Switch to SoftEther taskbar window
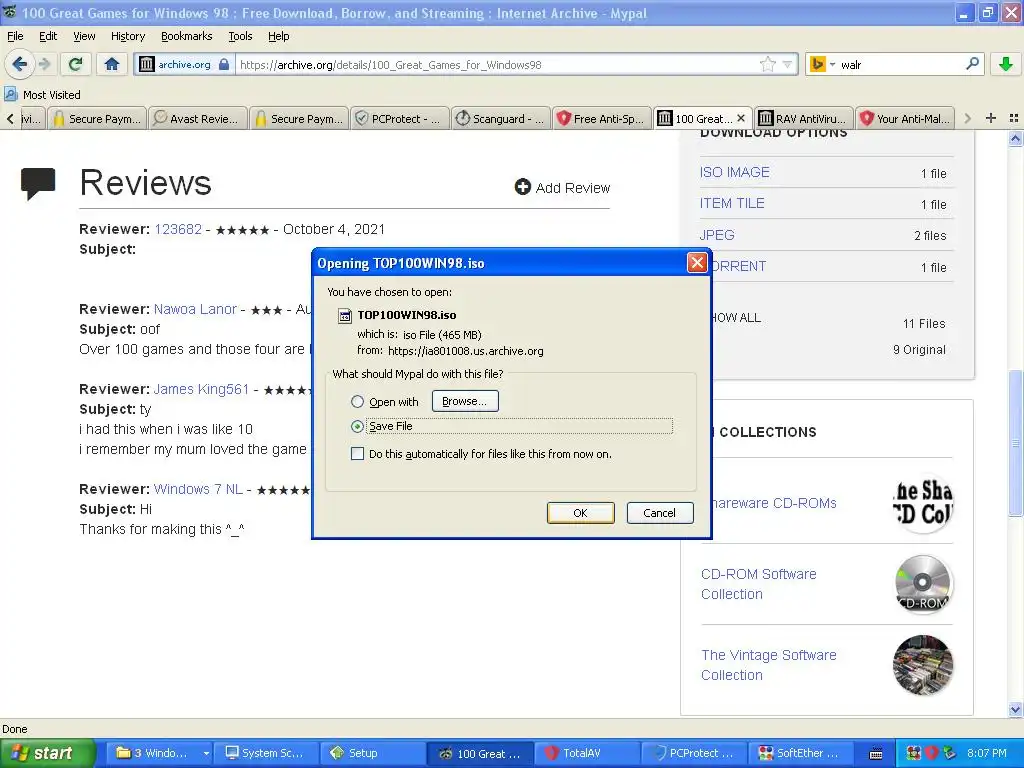1024x768 pixels. pyautogui.click(x=800, y=753)
